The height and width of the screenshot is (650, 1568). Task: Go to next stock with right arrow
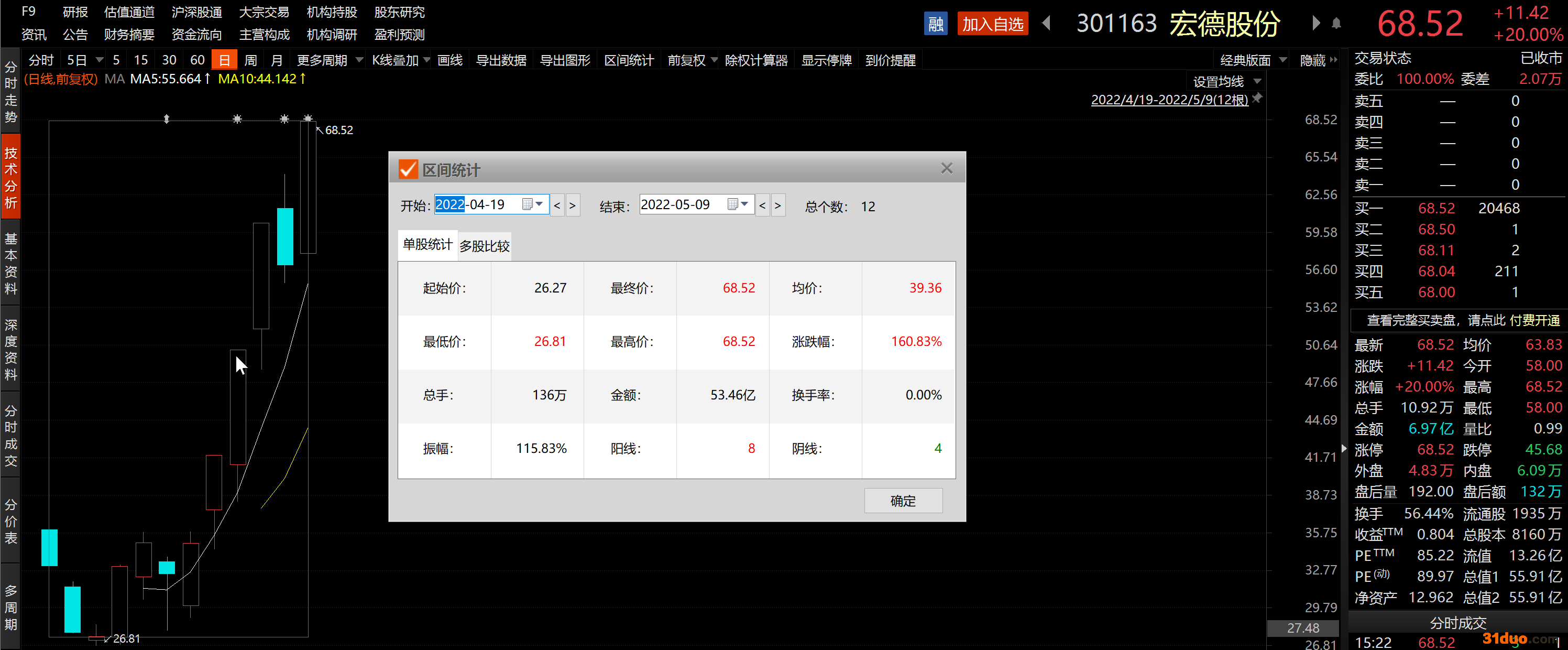[1315, 24]
